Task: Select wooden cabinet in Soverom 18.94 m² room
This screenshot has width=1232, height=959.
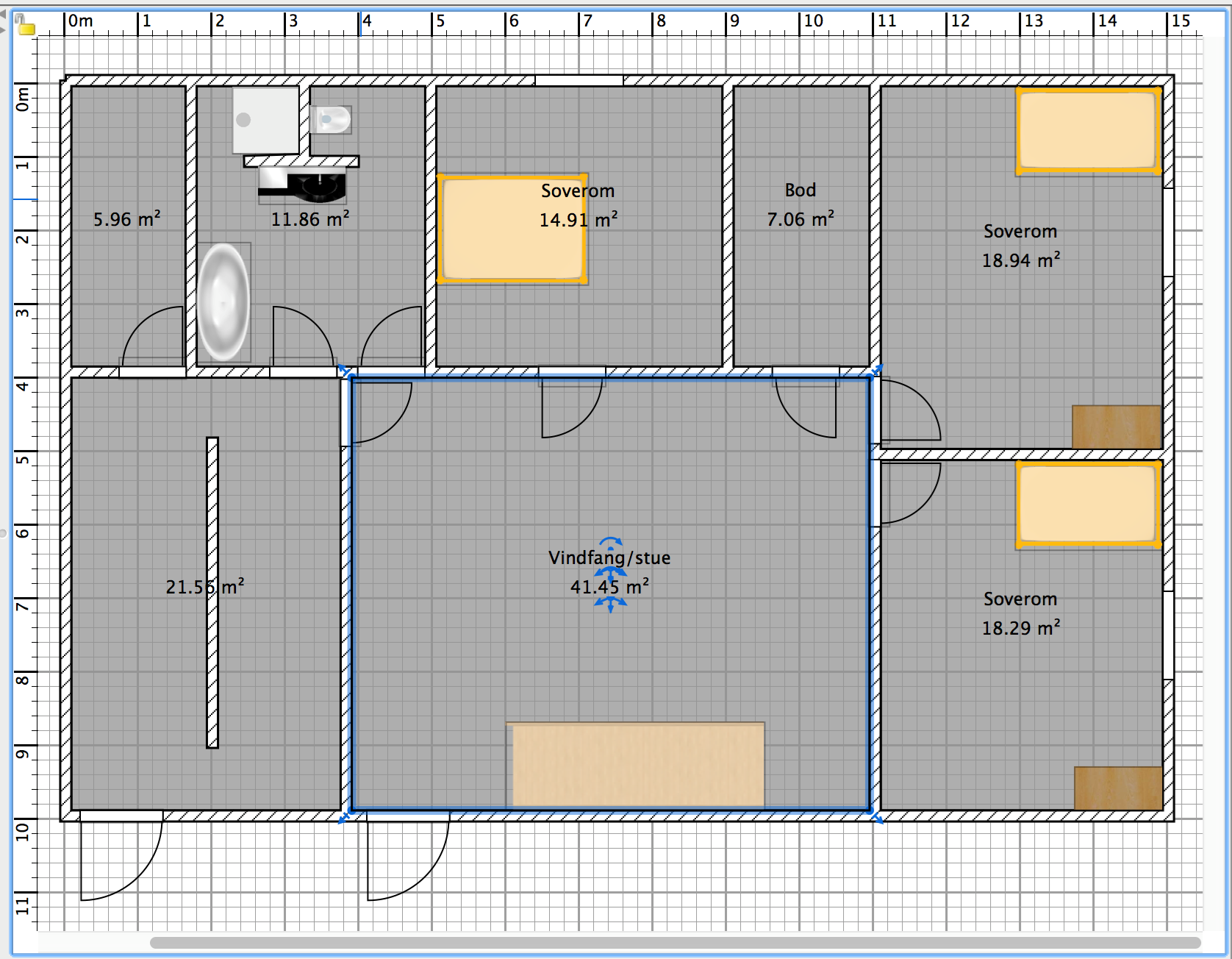Action: pos(1116,427)
